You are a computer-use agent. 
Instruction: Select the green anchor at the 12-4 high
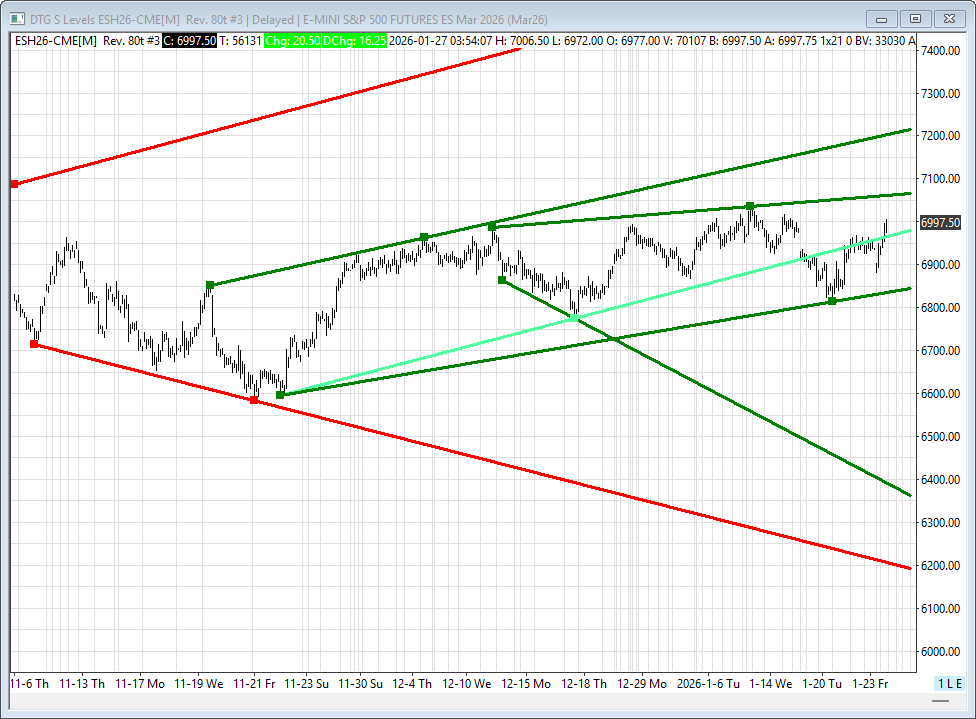(424, 237)
